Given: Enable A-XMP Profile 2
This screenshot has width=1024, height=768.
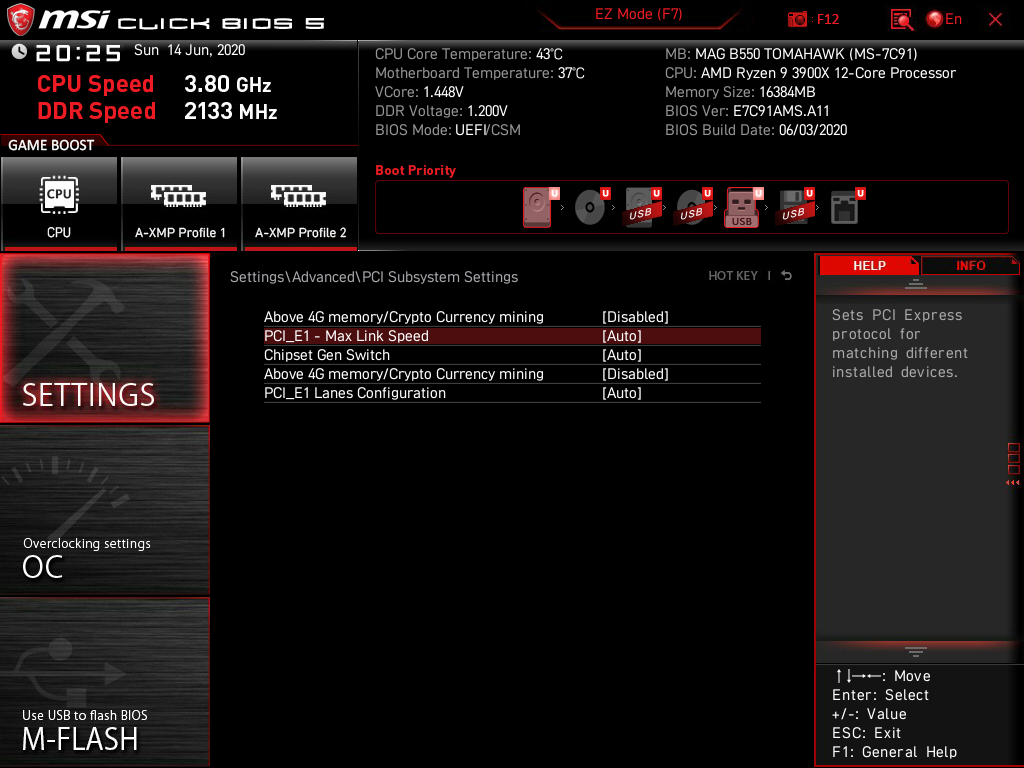Looking at the screenshot, I should click(300, 203).
